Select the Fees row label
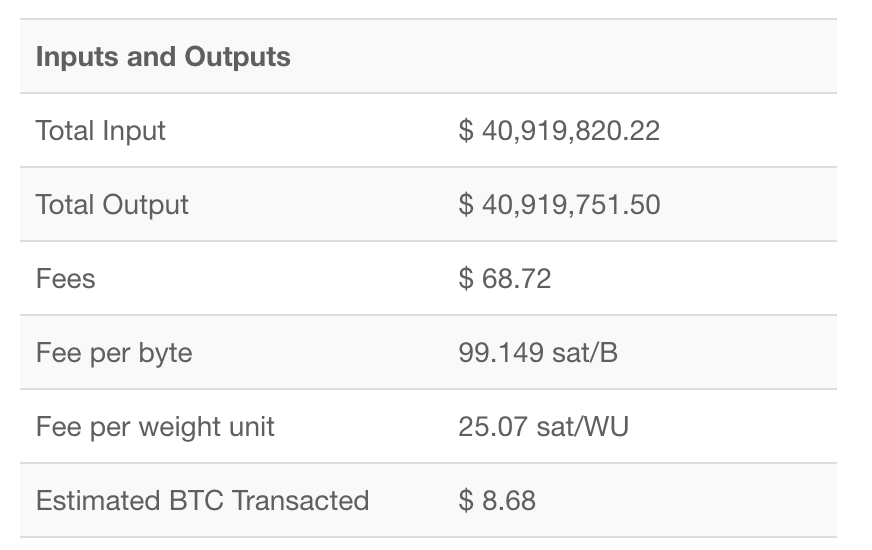This screenshot has height=550, width=872. 66,279
